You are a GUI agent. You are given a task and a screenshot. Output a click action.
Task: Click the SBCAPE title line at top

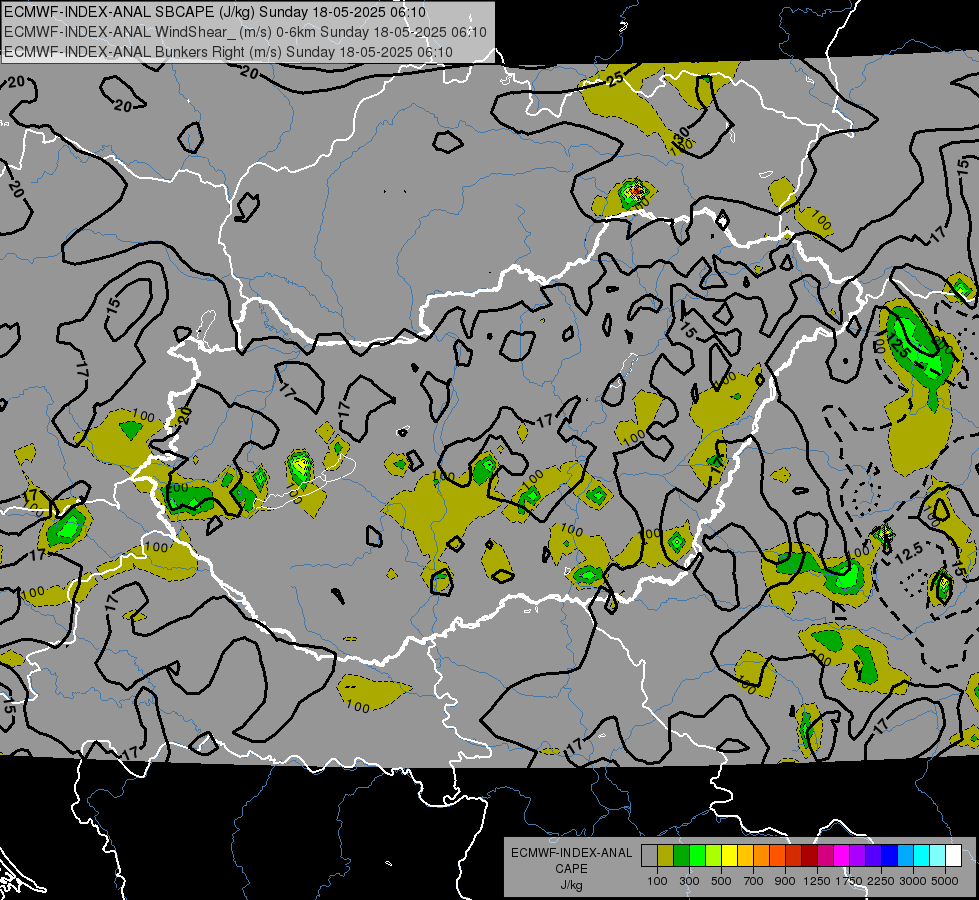click(215, 12)
